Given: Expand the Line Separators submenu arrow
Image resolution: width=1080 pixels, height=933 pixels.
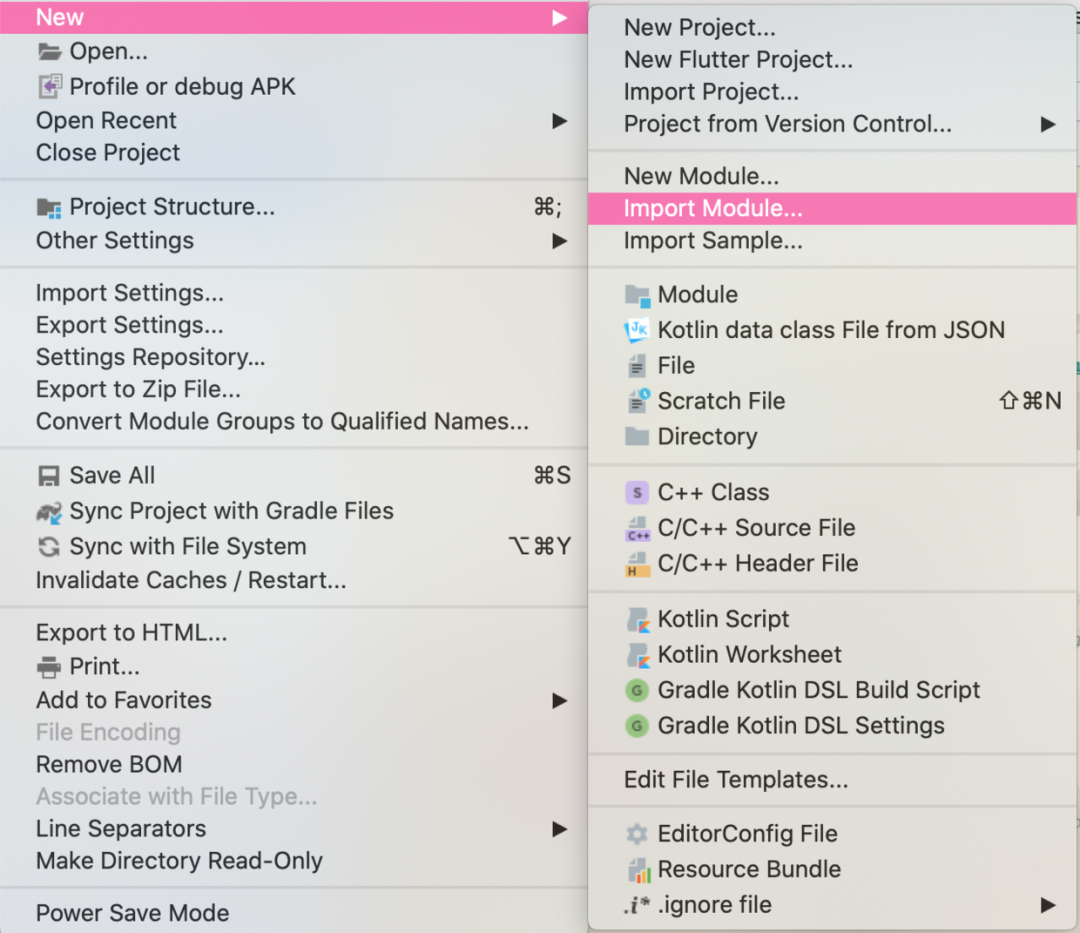Looking at the screenshot, I should (x=560, y=829).
